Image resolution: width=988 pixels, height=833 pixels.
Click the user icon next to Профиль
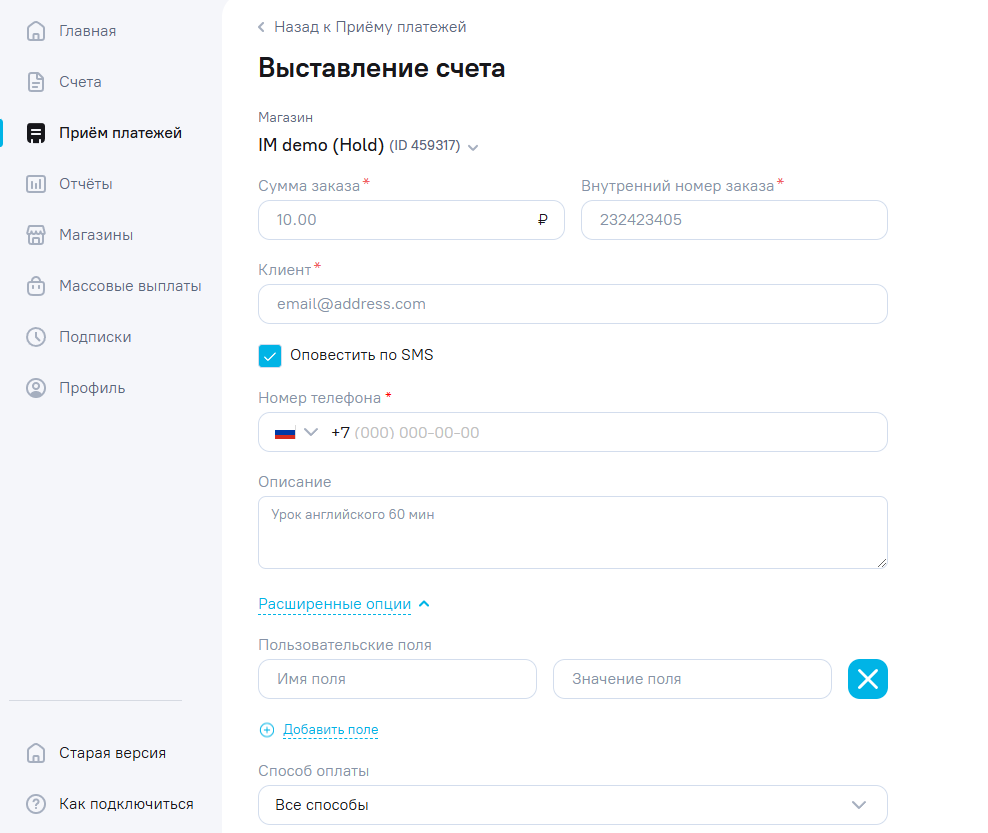pyautogui.click(x=36, y=388)
